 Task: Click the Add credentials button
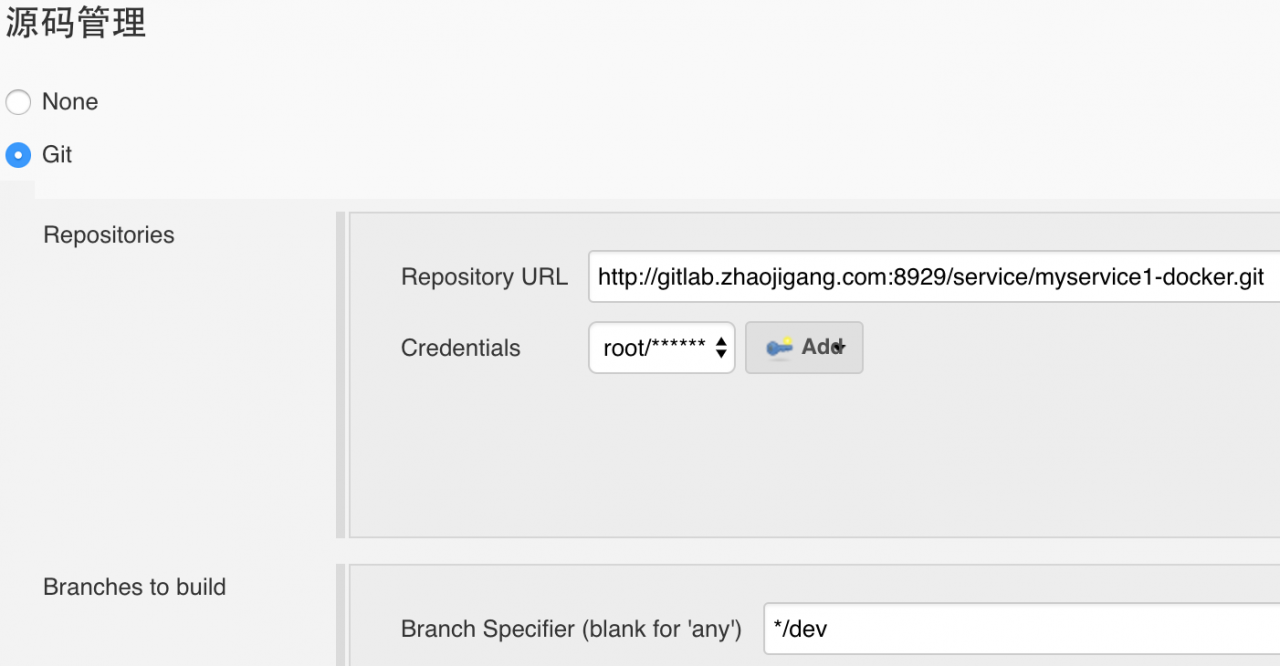pos(804,347)
